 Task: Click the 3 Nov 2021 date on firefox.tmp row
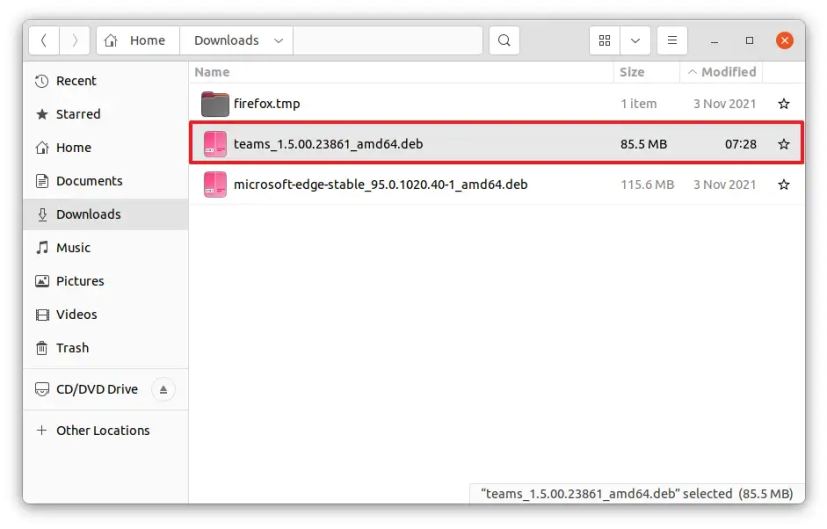[x=725, y=104]
